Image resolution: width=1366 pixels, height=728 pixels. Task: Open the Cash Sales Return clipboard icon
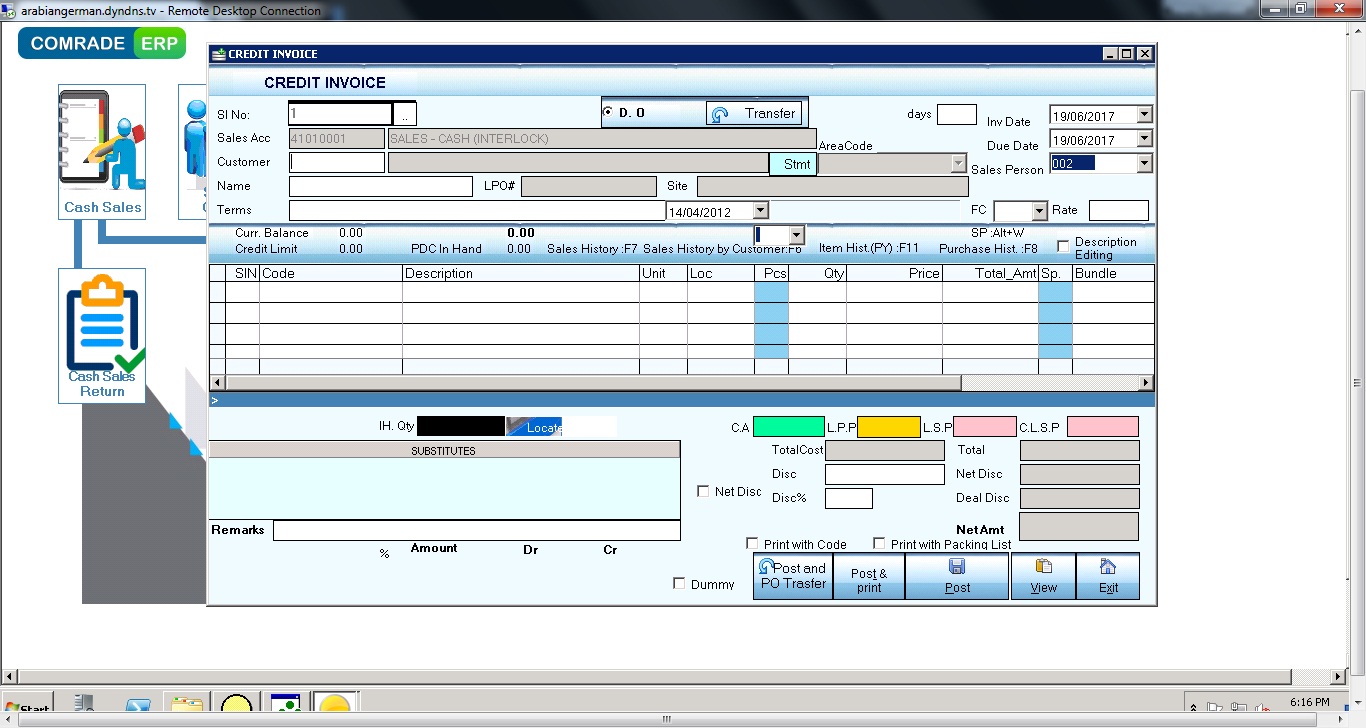(102, 330)
